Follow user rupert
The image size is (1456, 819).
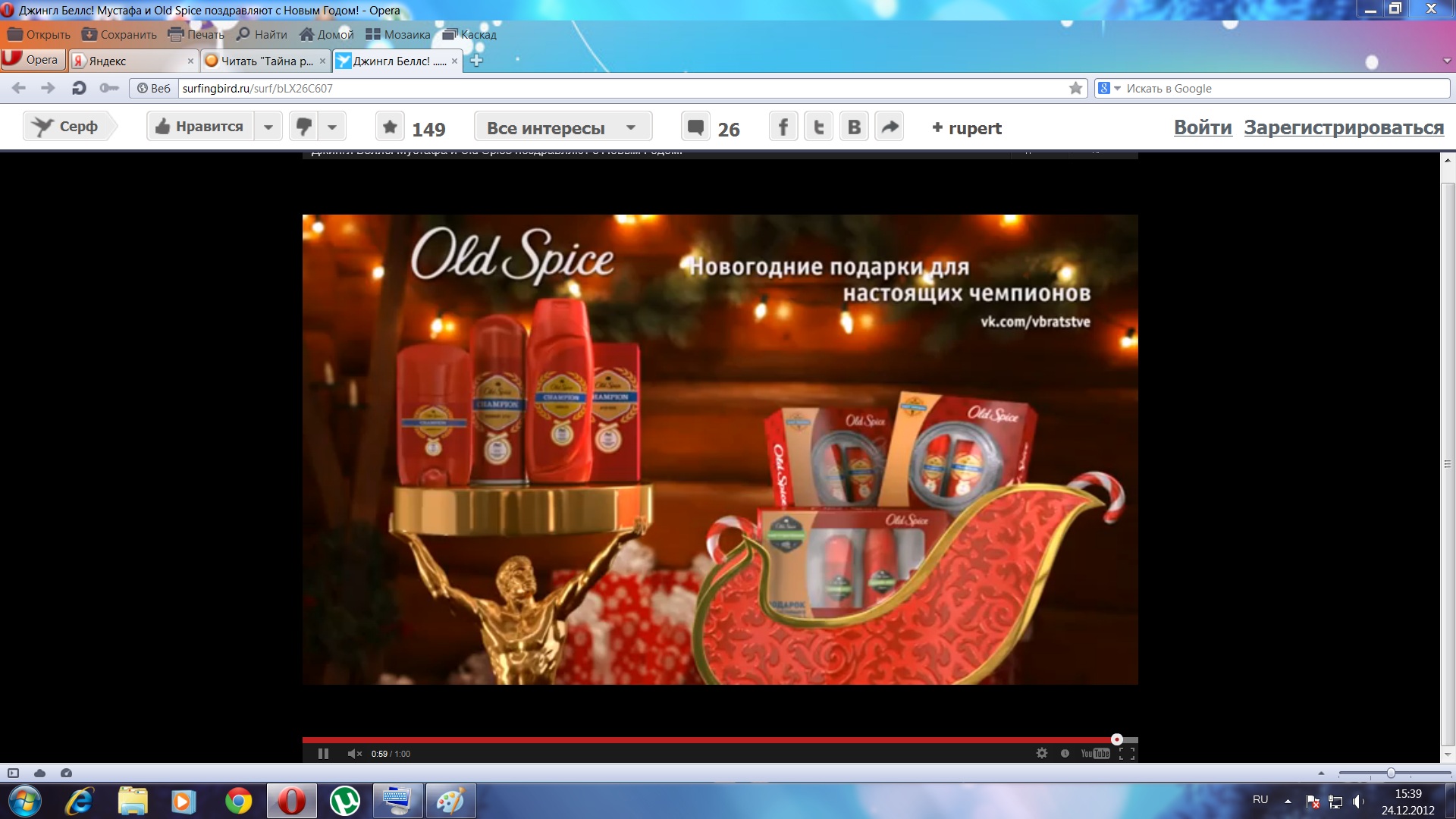(x=967, y=128)
